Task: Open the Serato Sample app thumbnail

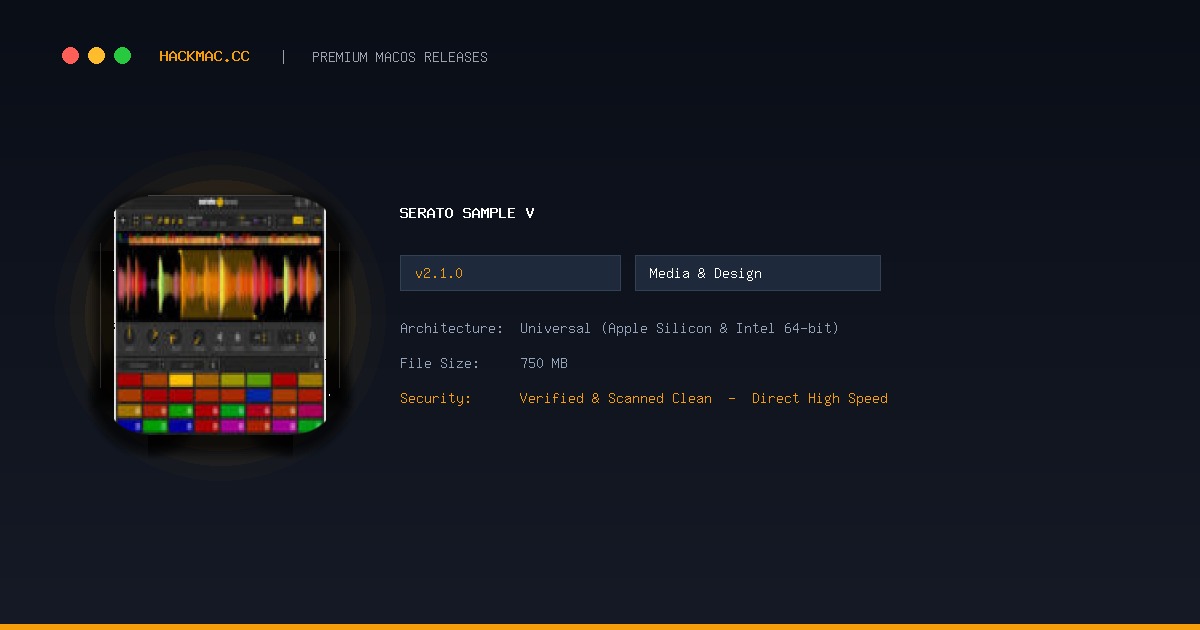Action: [220, 314]
